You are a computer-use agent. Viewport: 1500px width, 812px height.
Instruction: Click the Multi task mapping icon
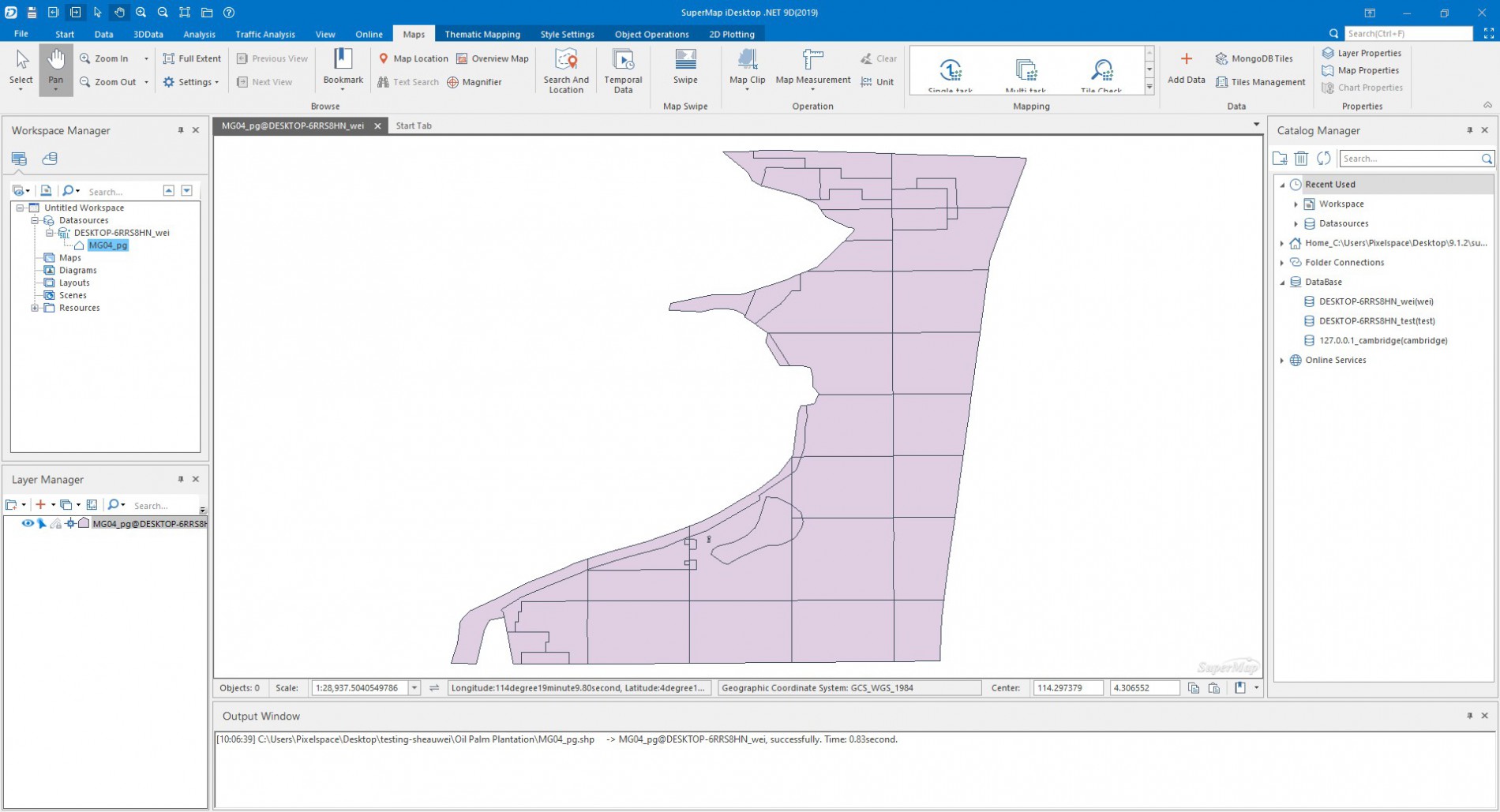1026,71
